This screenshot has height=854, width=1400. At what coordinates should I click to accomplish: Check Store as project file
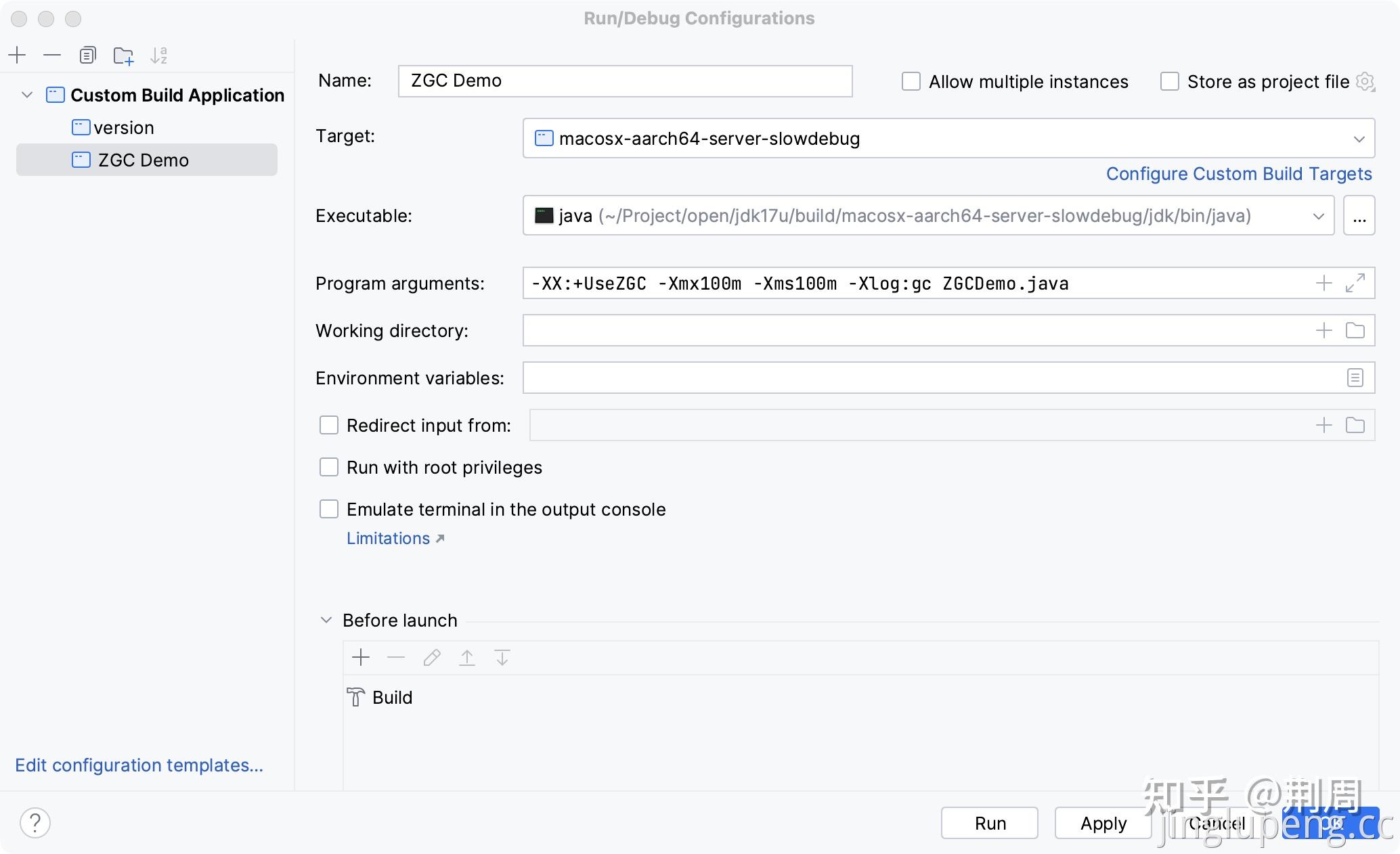coord(1170,82)
